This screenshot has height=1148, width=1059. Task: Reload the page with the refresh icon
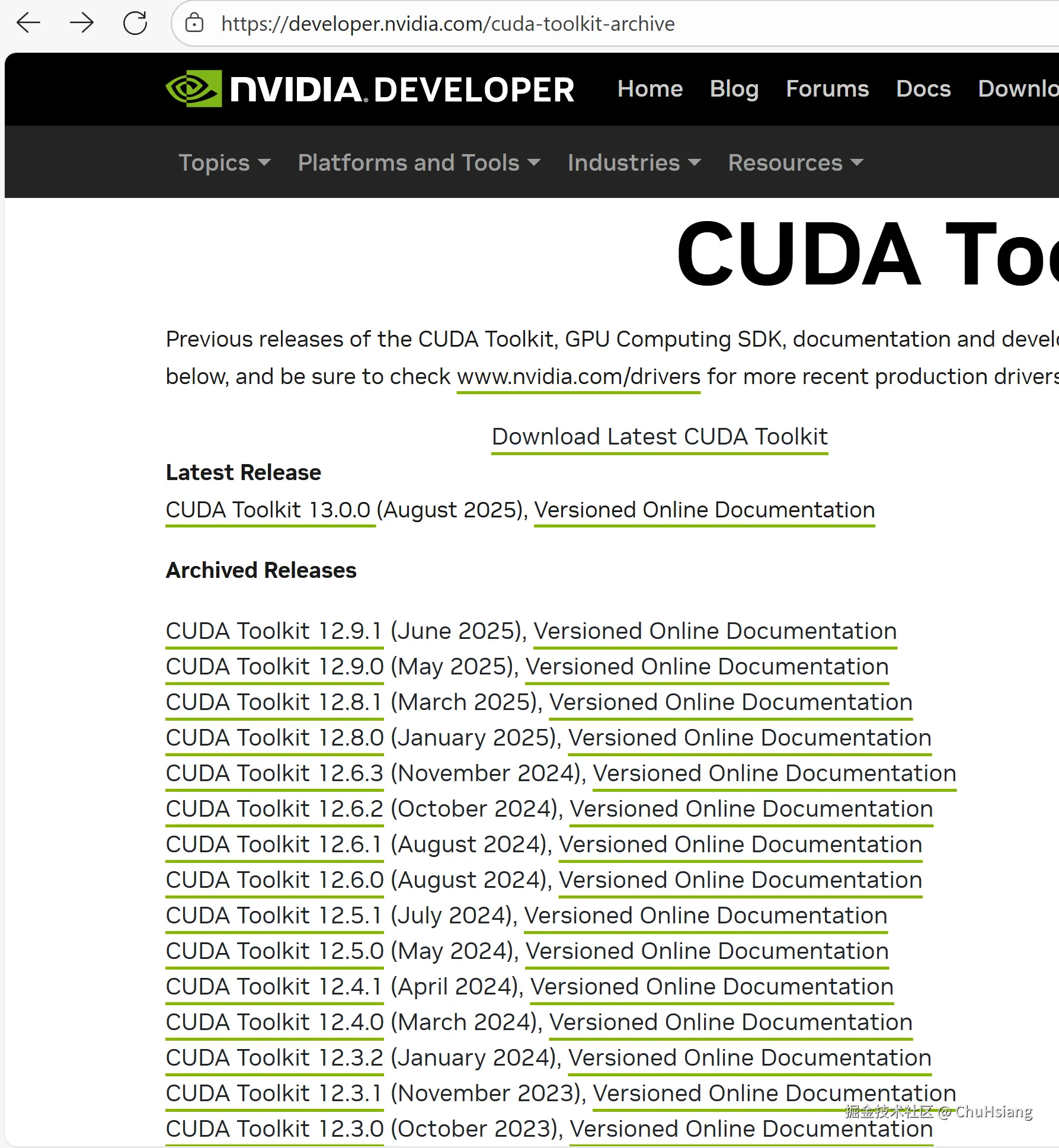pyautogui.click(x=135, y=24)
